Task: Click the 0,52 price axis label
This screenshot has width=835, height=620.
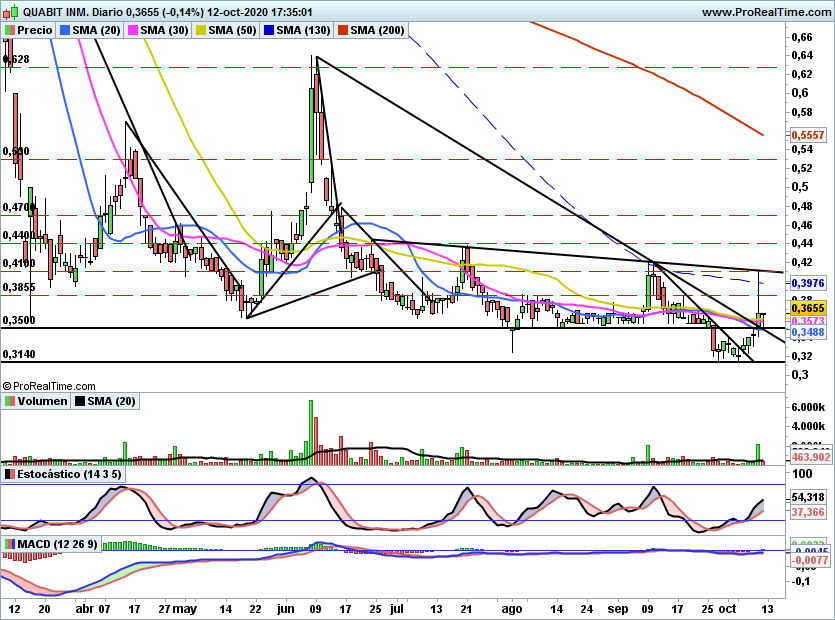Action: point(802,168)
